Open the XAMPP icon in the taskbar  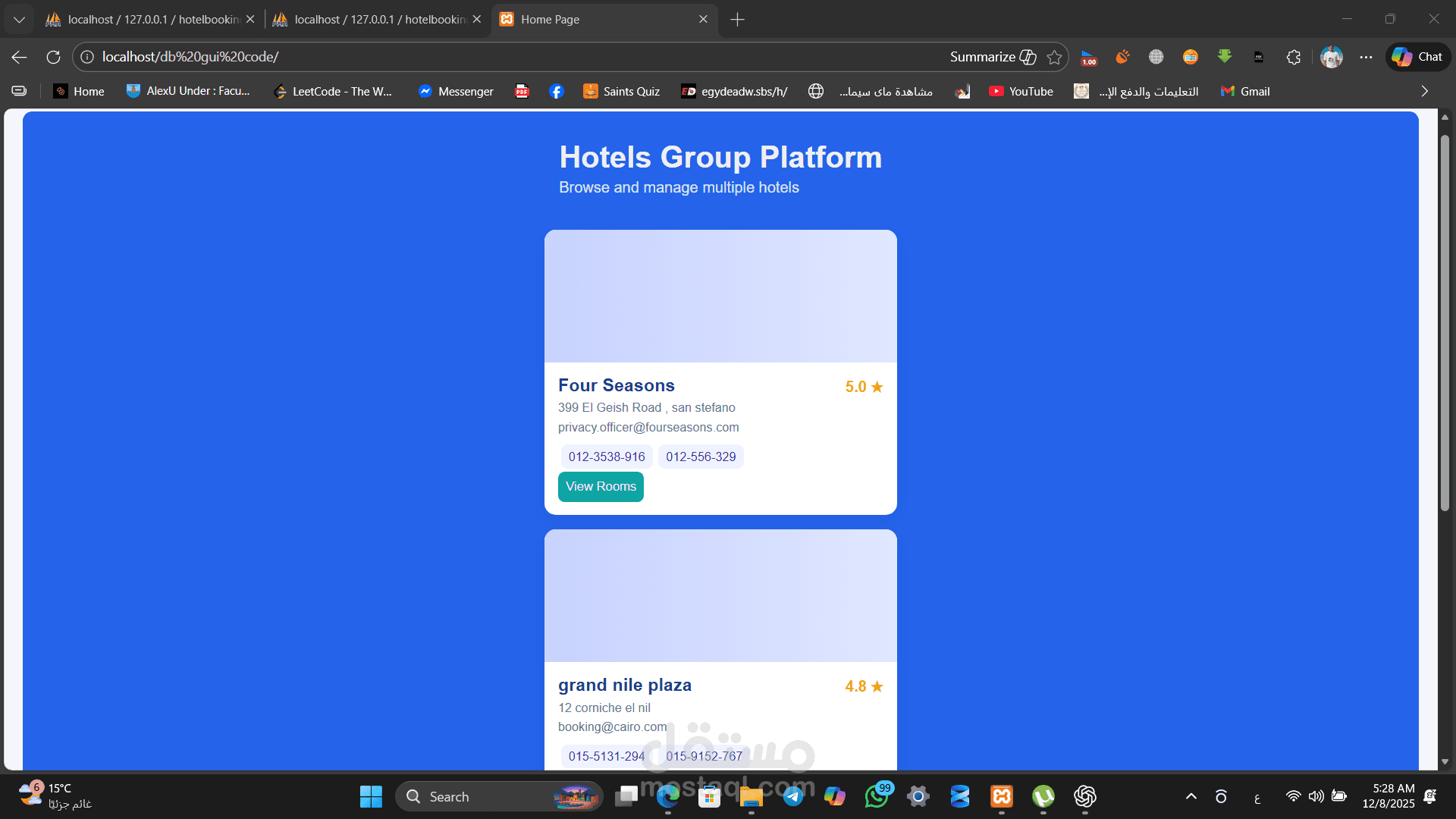pyautogui.click(x=1002, y=796)
